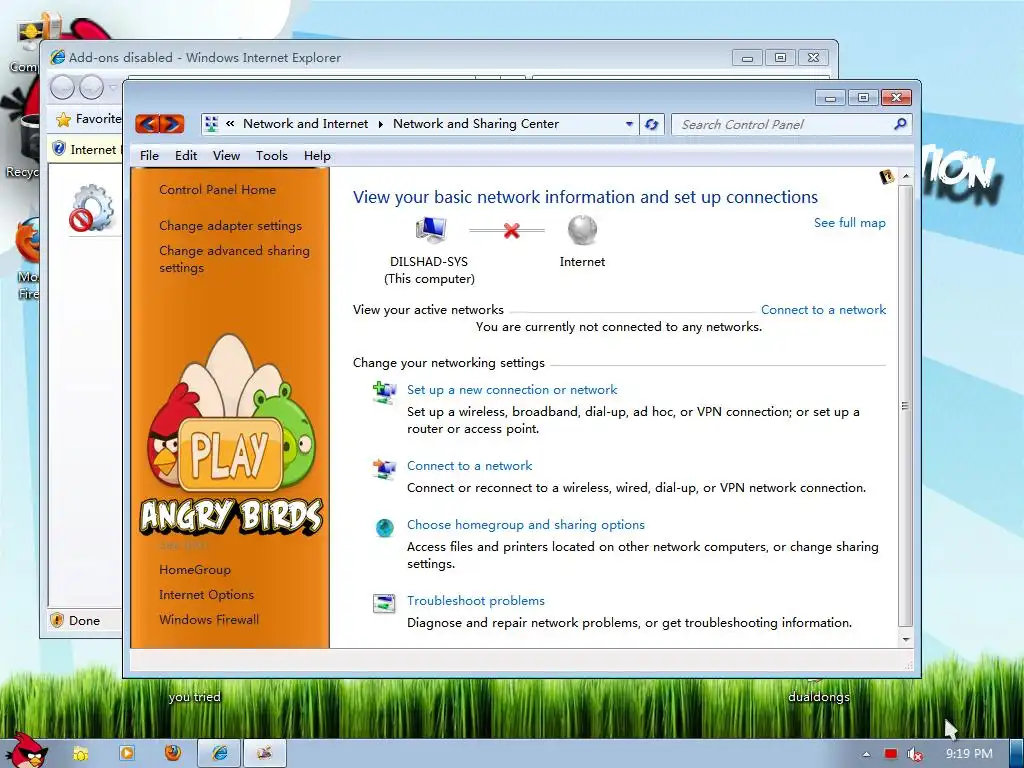Image resolution: width=1024 pixels, height=768 pixels.
Task: Open Windows Firewall in the sidebar
Action: click(209, 619)
